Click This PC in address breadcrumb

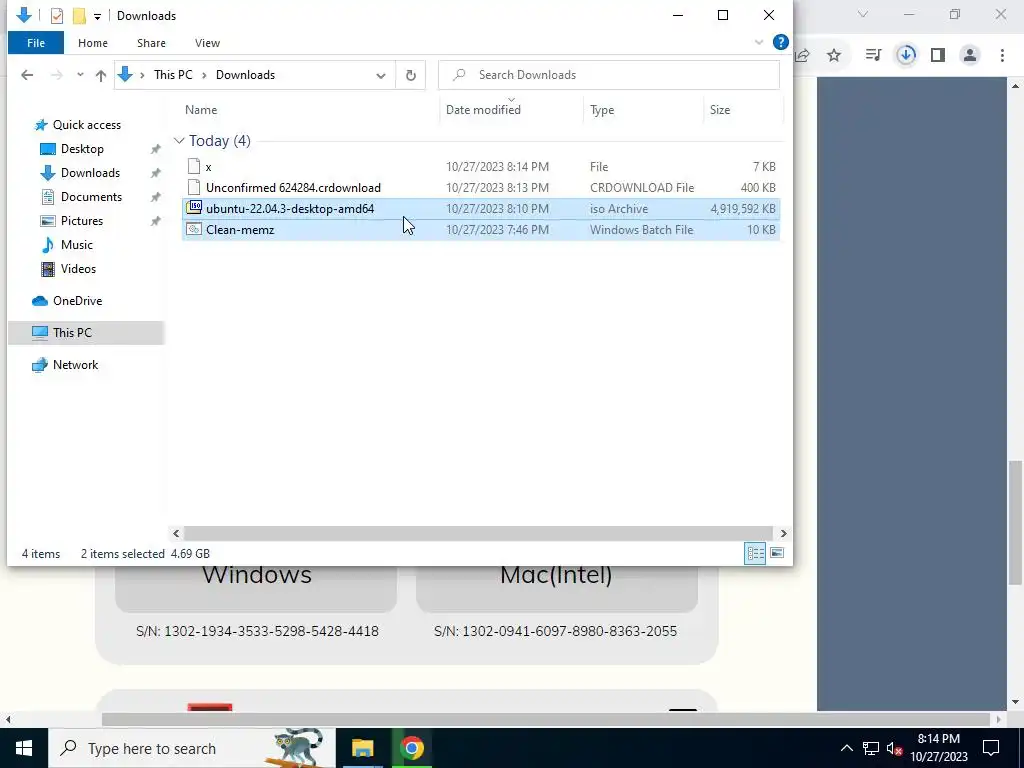coord(173,75)
